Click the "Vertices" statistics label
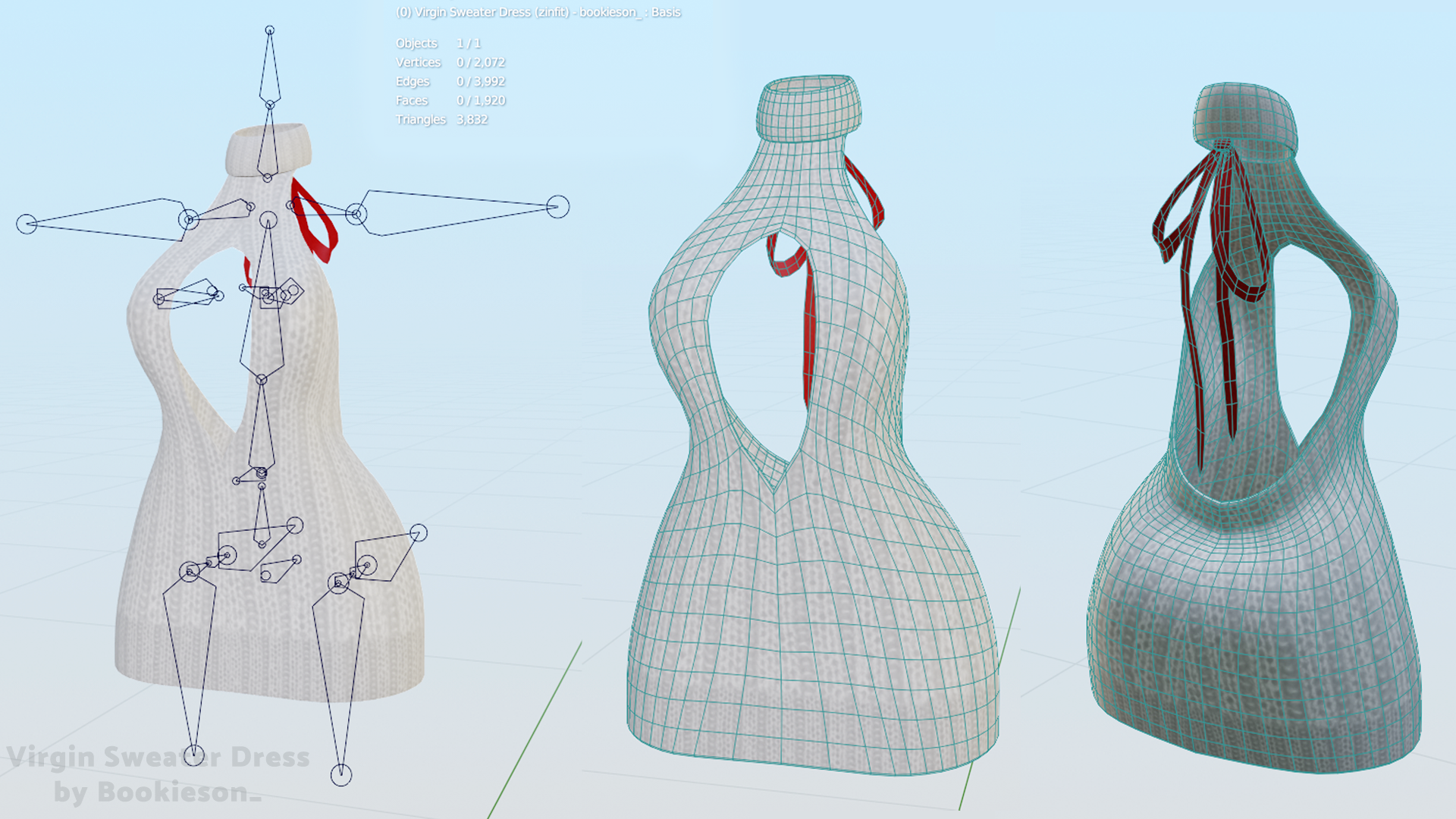 pos(418,62)
